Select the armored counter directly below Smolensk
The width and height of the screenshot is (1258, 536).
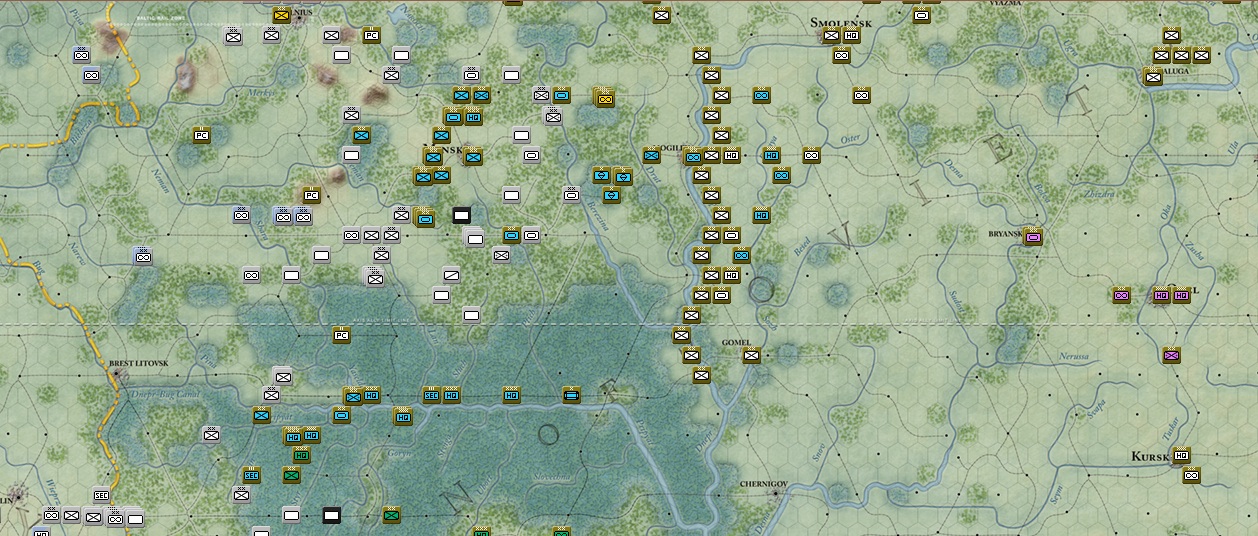841,56
